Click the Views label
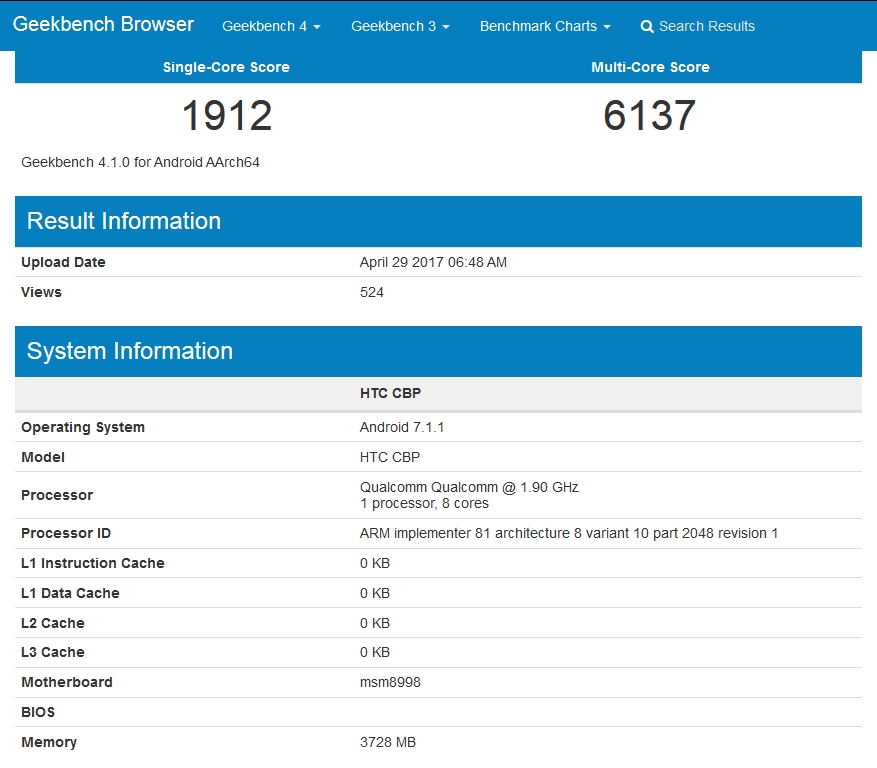Image resolution: width=877 pixels, height=768 pixels. (x=41, y=292)
